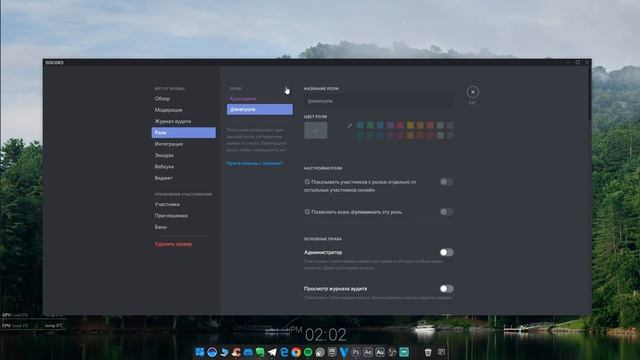Click the role name input field
This screenshot has height=360, width=640.
point(378,101)
